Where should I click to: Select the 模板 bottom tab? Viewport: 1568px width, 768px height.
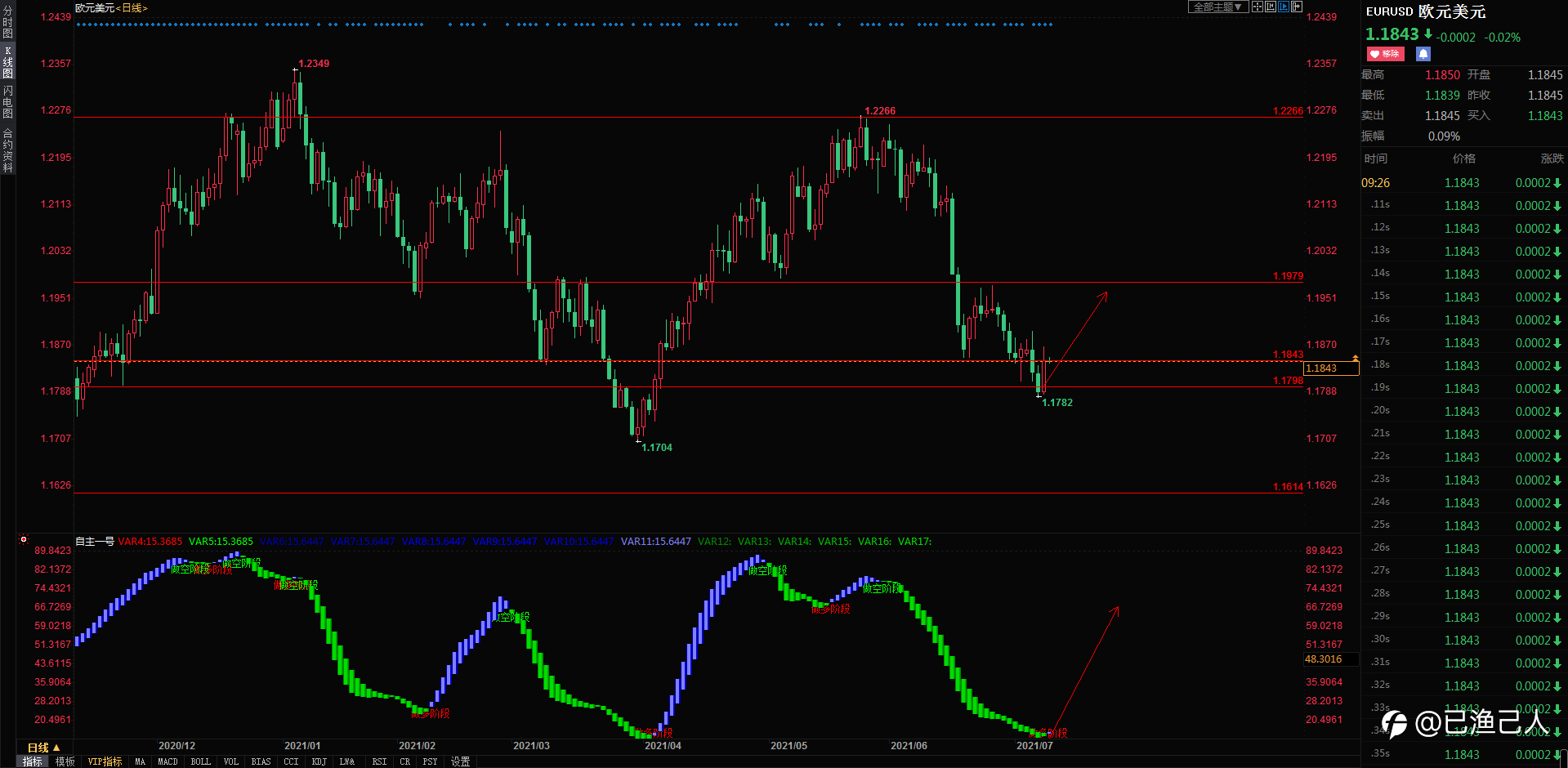(65, 761)
